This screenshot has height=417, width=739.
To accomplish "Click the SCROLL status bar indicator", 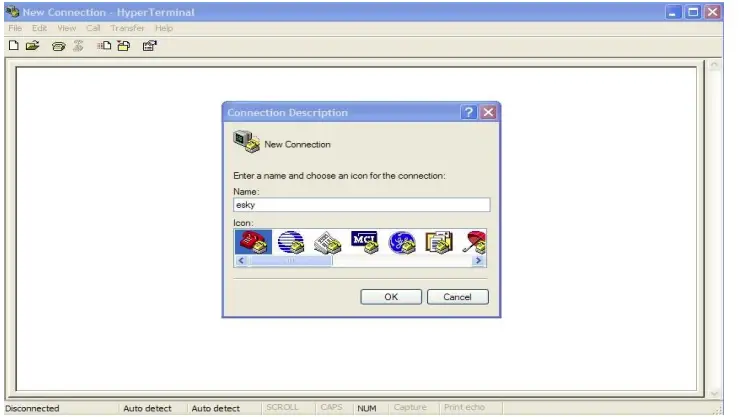I will click(282, 408).
